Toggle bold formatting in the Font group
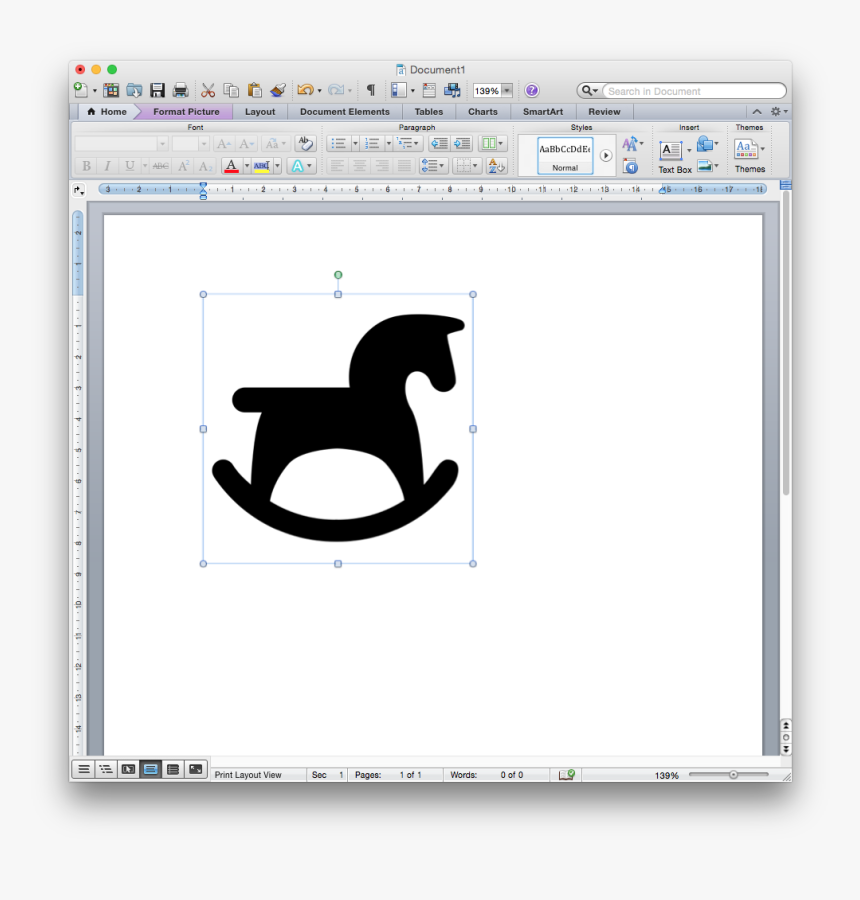The width and height of the screenshot is (860, 900). pyautogui.click(x=86, y=166)
